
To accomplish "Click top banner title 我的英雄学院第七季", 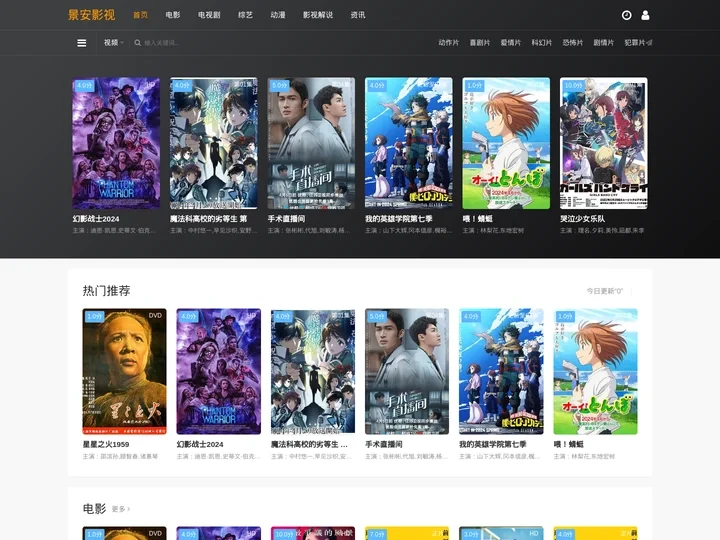I will (x=399, y=219).
